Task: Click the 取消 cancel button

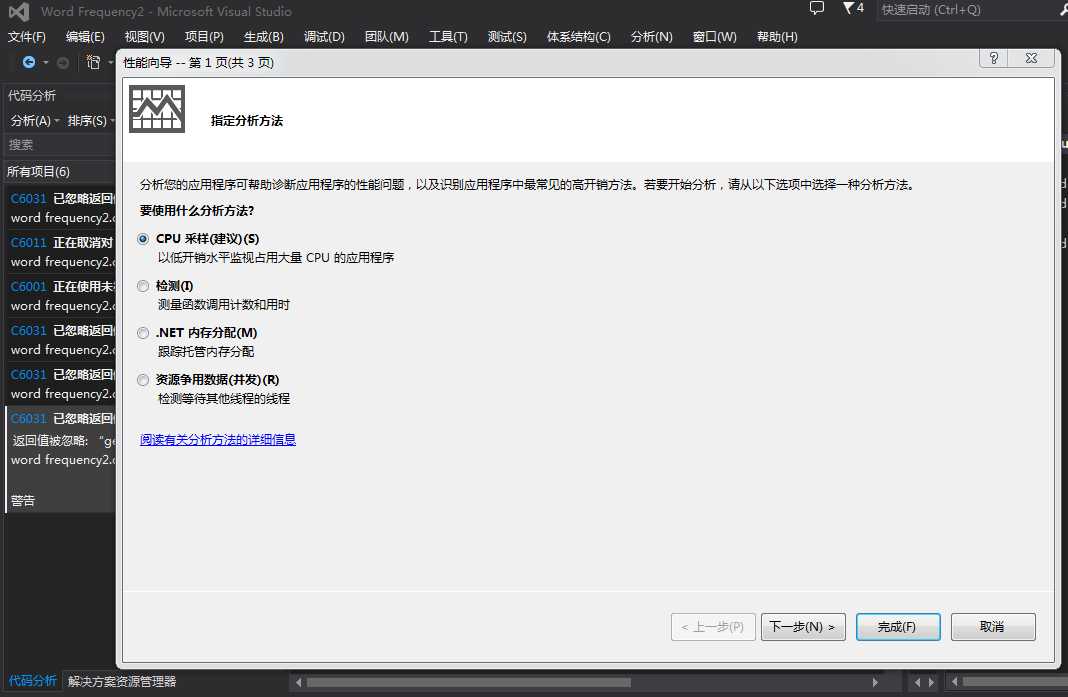Action: 993,627
